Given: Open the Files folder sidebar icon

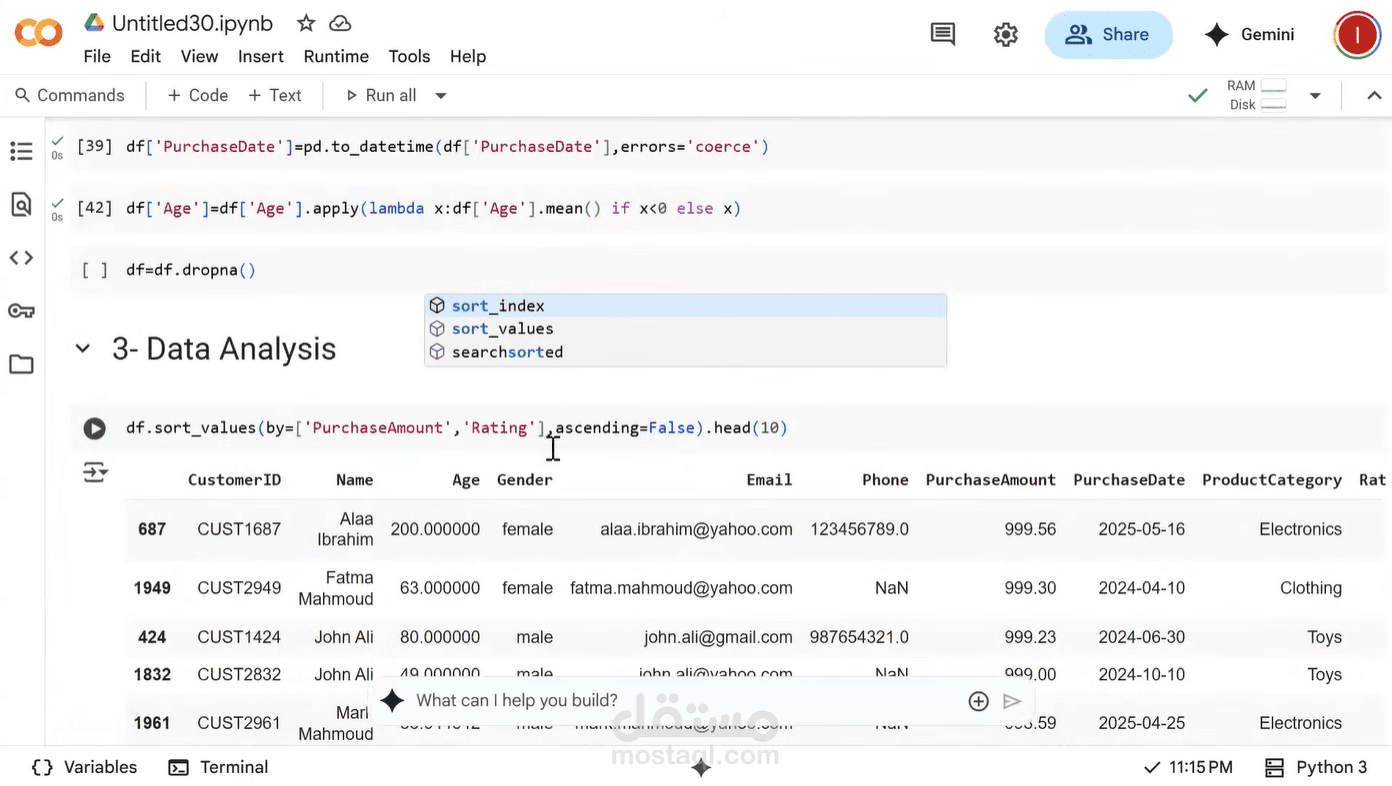Looking at the screenshot, I should click(21, 364).
